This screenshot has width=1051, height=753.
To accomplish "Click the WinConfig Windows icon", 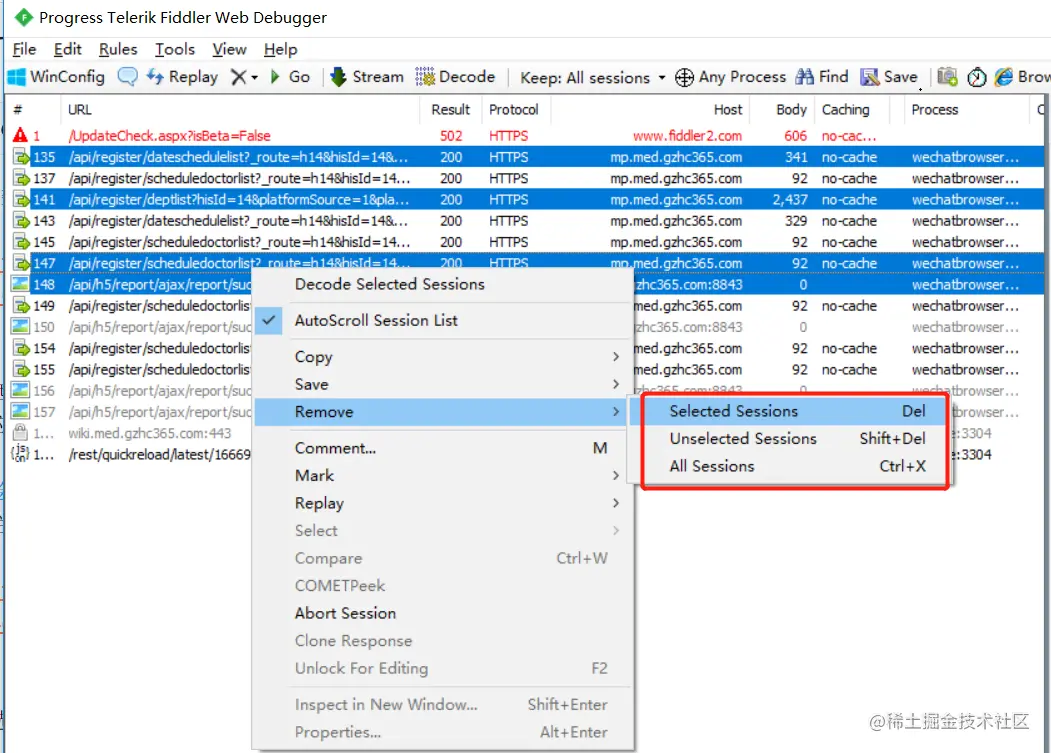I will tap(16, 77).
